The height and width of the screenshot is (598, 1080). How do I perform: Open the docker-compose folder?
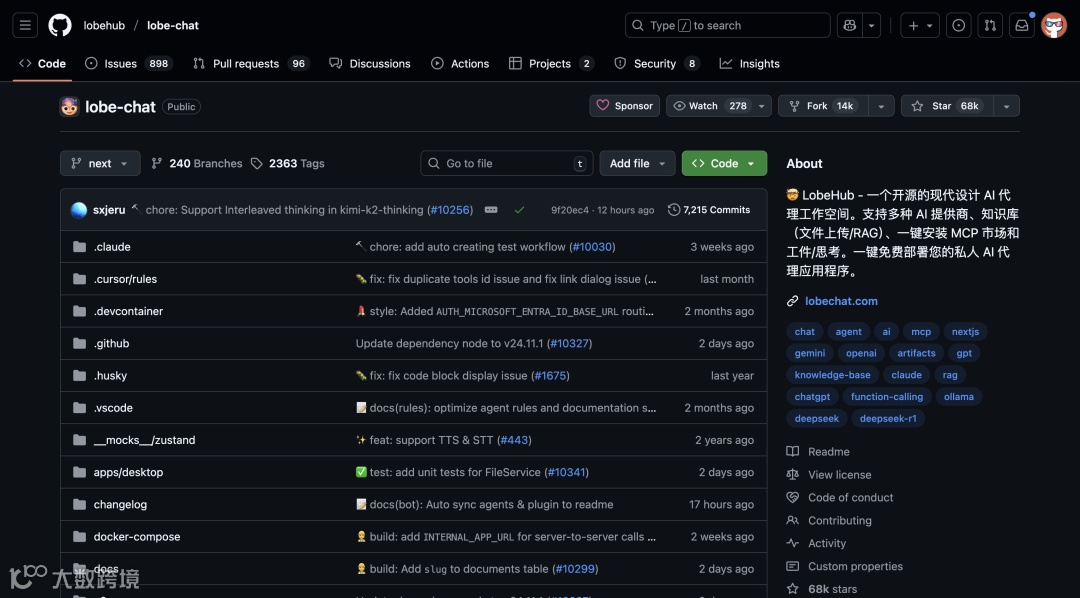click(x=137, y=537)
